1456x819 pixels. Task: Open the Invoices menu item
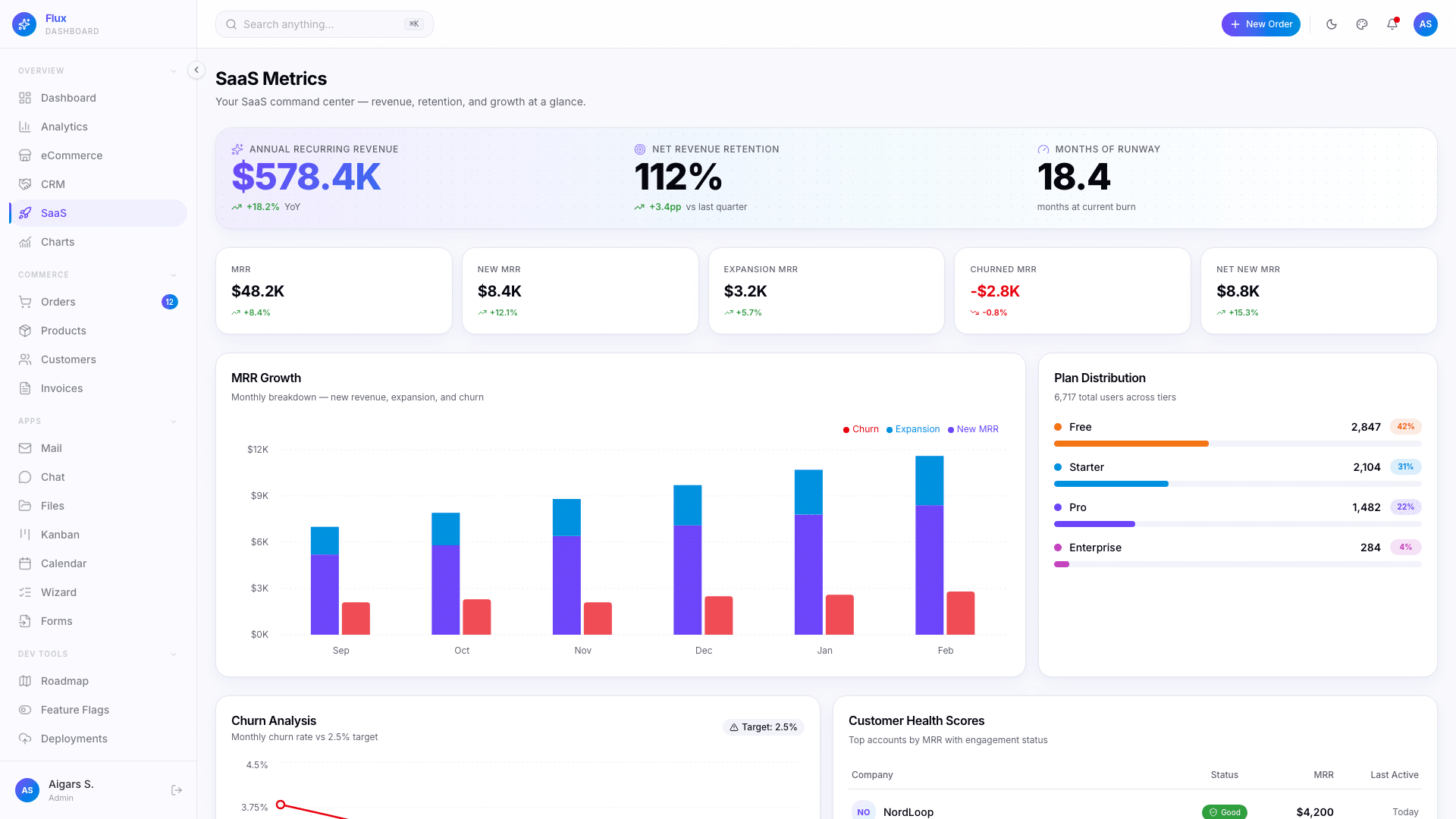[60, 388]
